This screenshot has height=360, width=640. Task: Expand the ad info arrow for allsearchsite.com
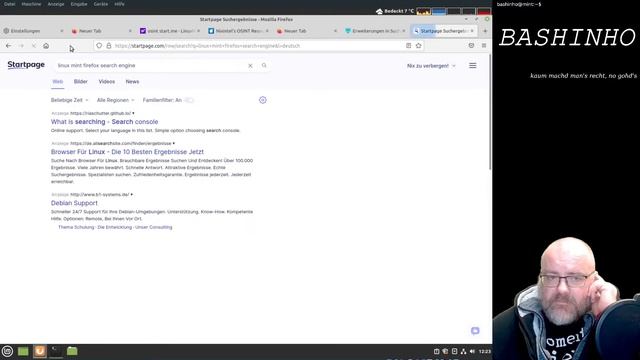click(174, 143)
